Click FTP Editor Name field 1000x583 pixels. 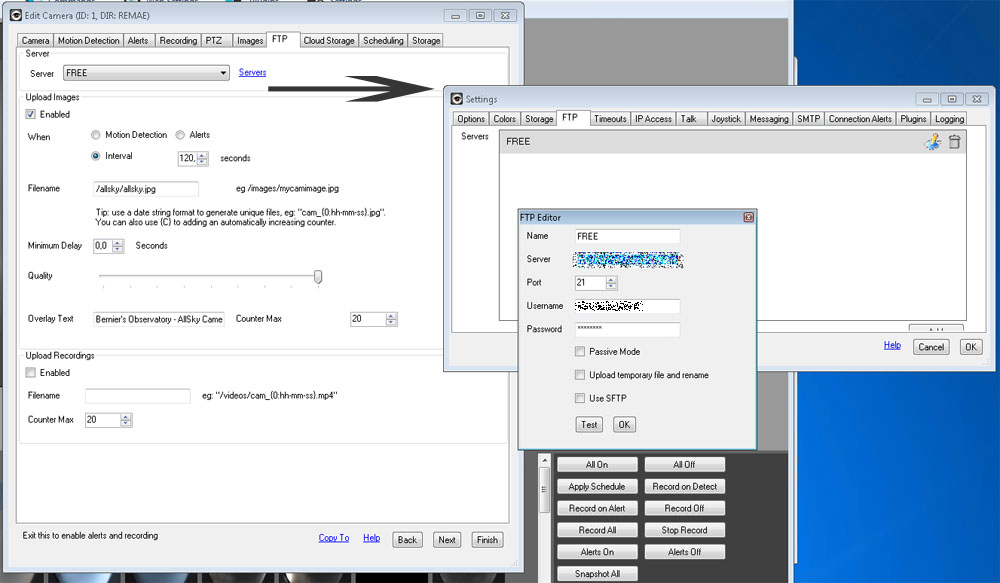(x=627, y=236)
